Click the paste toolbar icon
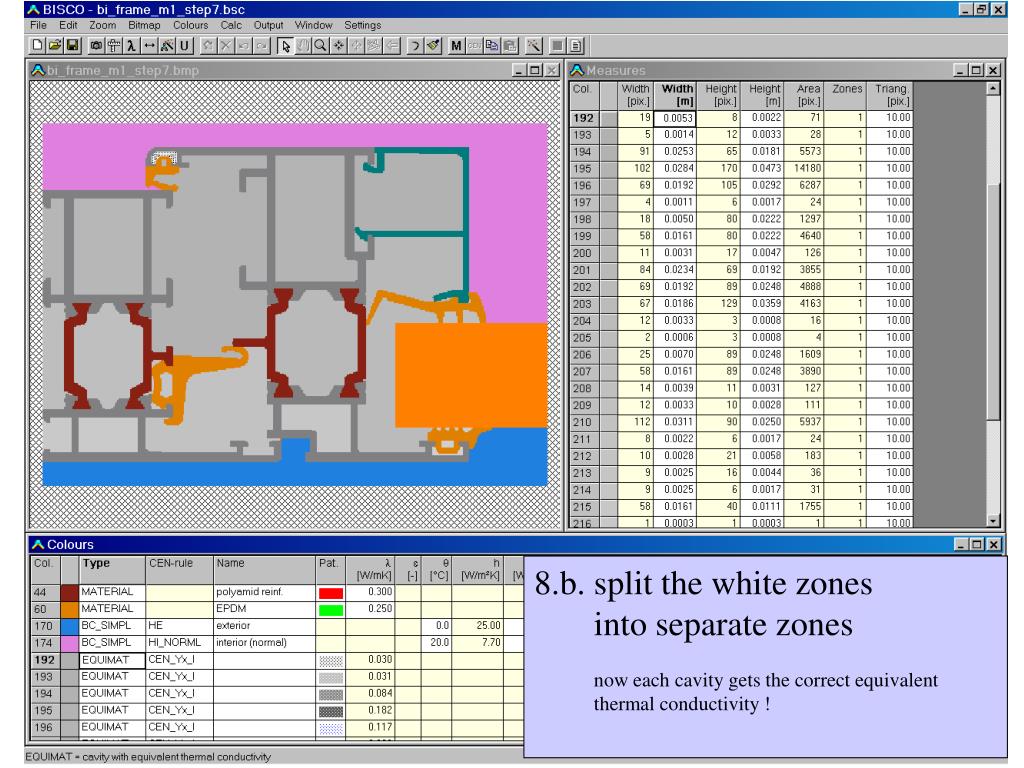Screen dimensions: 1024x768 (x=510, y=45)
